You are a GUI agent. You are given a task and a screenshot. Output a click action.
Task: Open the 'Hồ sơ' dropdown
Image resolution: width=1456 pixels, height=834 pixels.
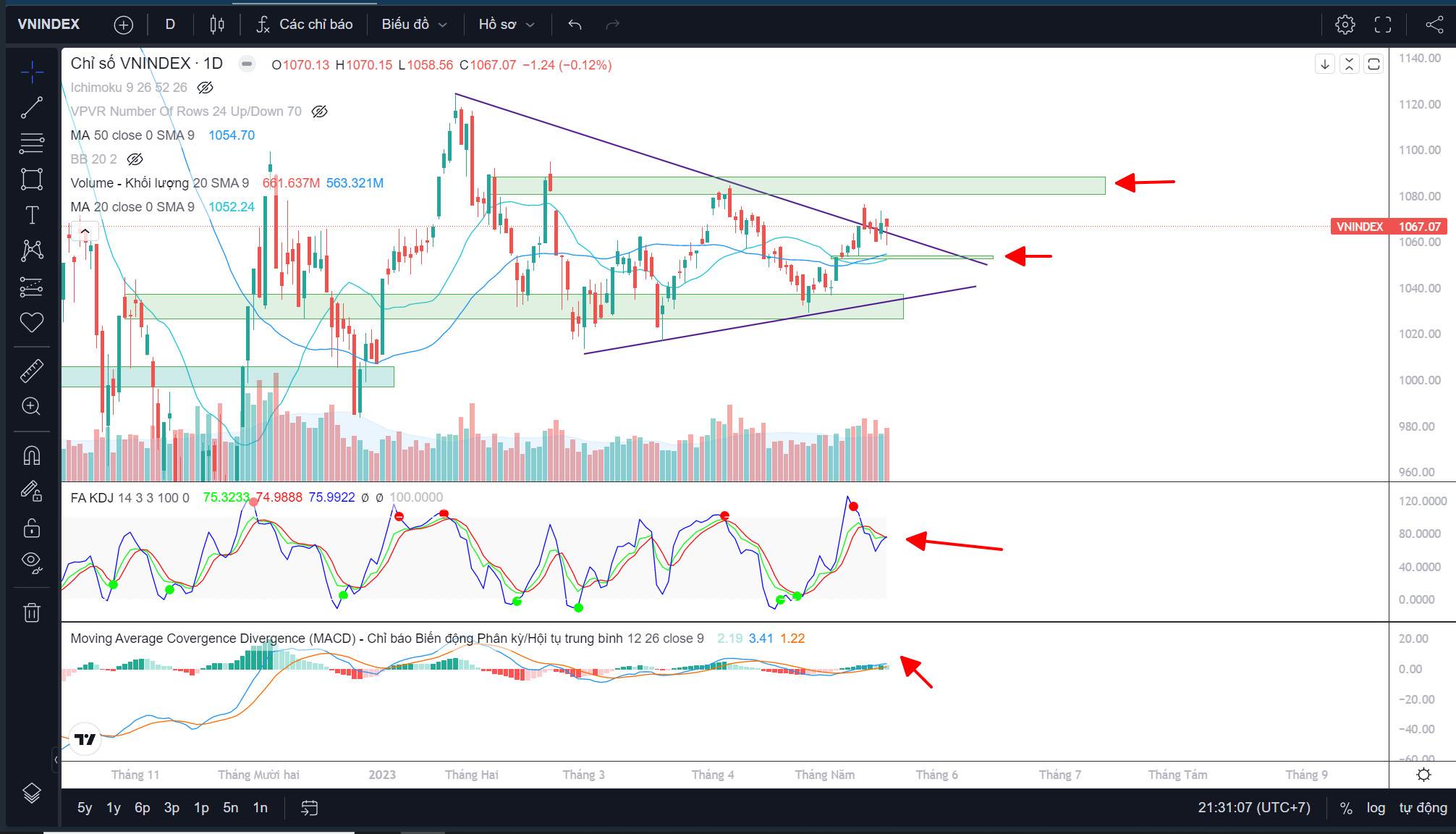pos(506,25)
